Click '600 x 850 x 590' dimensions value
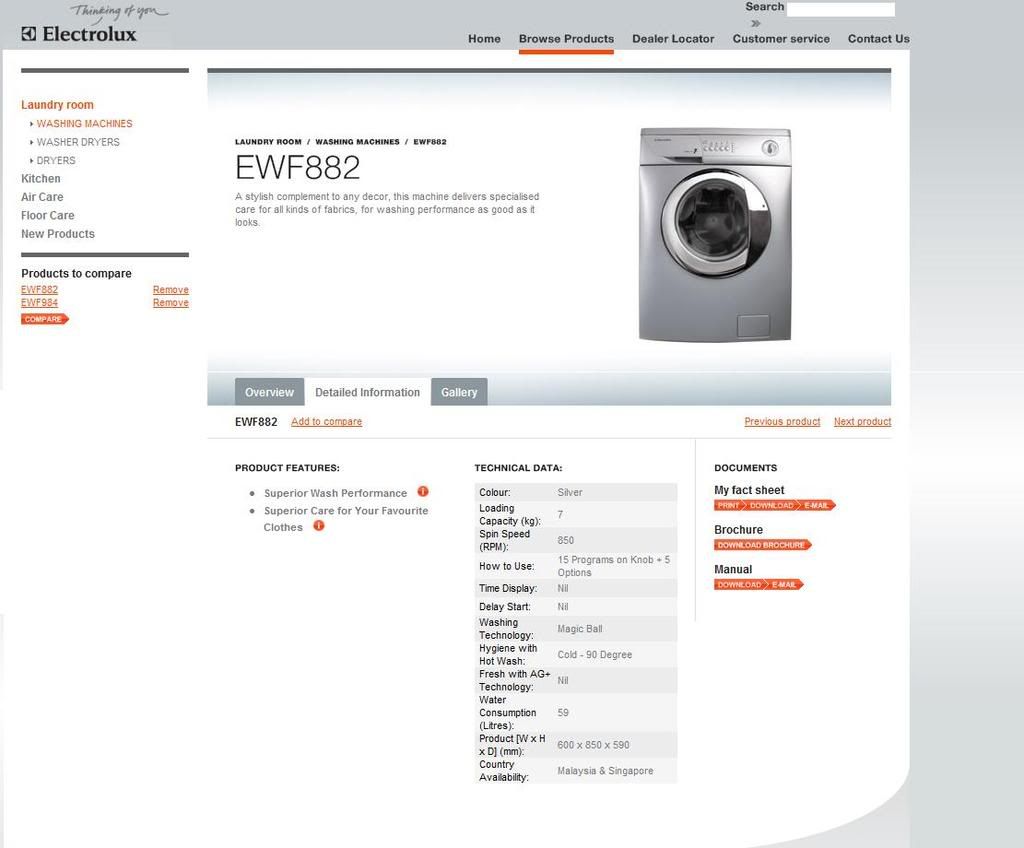This screenshot has width=1024, height=848. [594, 745]
